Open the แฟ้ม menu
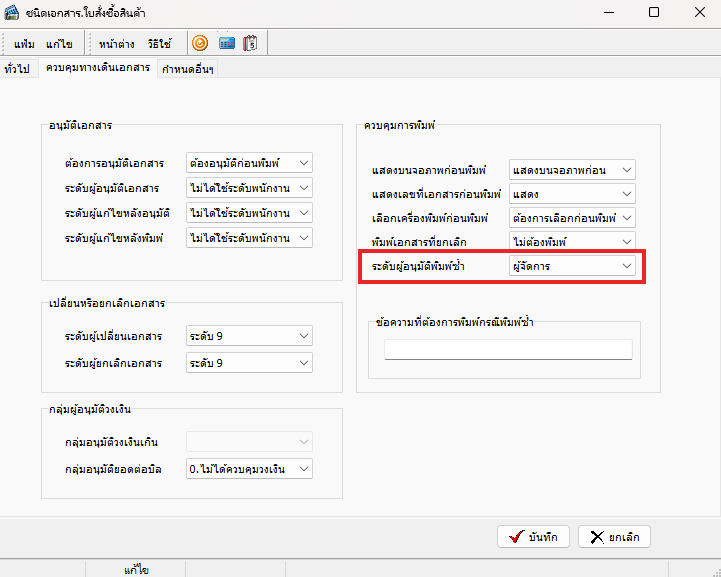The height and width of the screenshot is (577, 721). tap(25, 44)
